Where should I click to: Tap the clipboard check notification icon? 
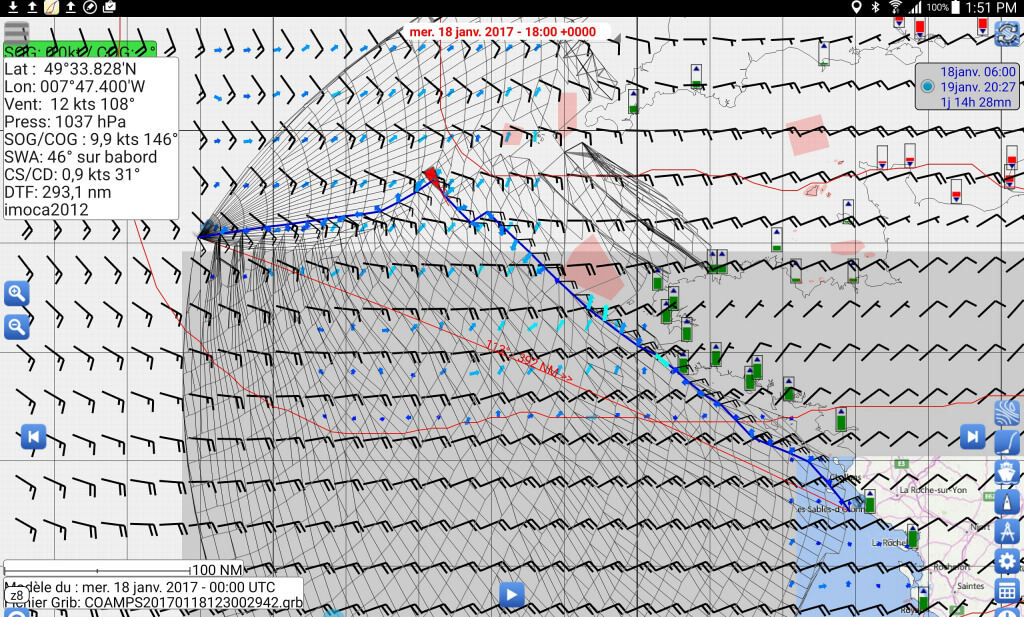point(110,7)
